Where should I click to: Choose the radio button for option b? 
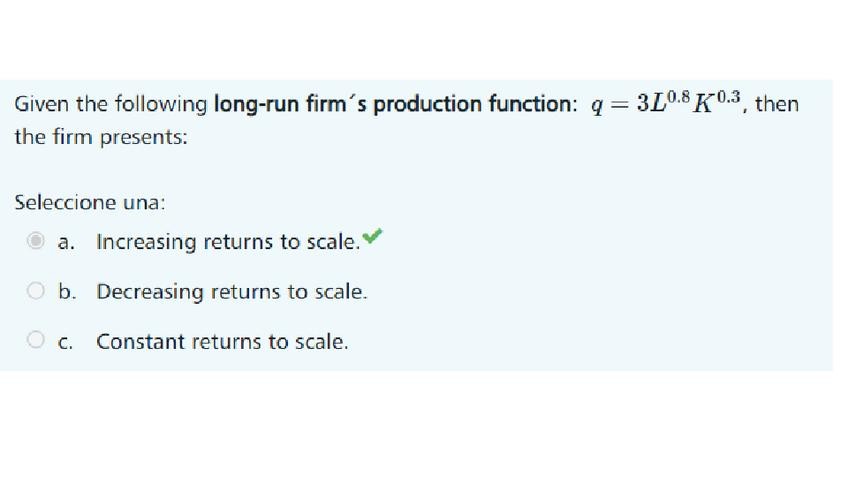click(x=36, y=291)
